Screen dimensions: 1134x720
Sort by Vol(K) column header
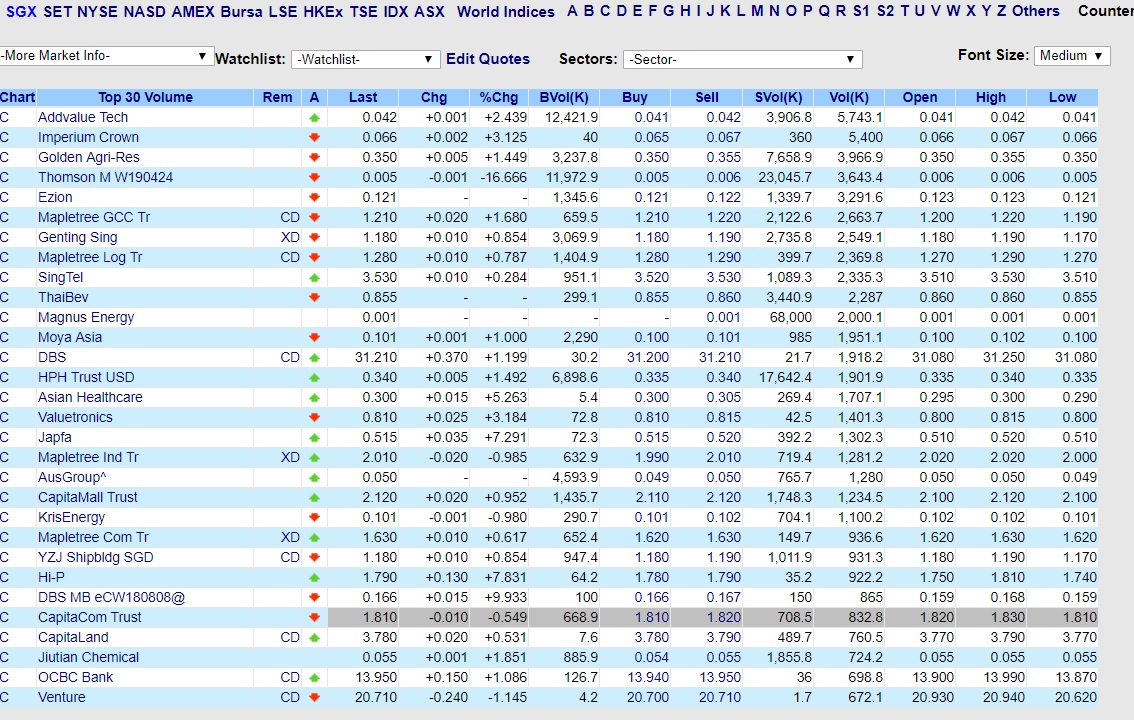[x=848, y=98]
